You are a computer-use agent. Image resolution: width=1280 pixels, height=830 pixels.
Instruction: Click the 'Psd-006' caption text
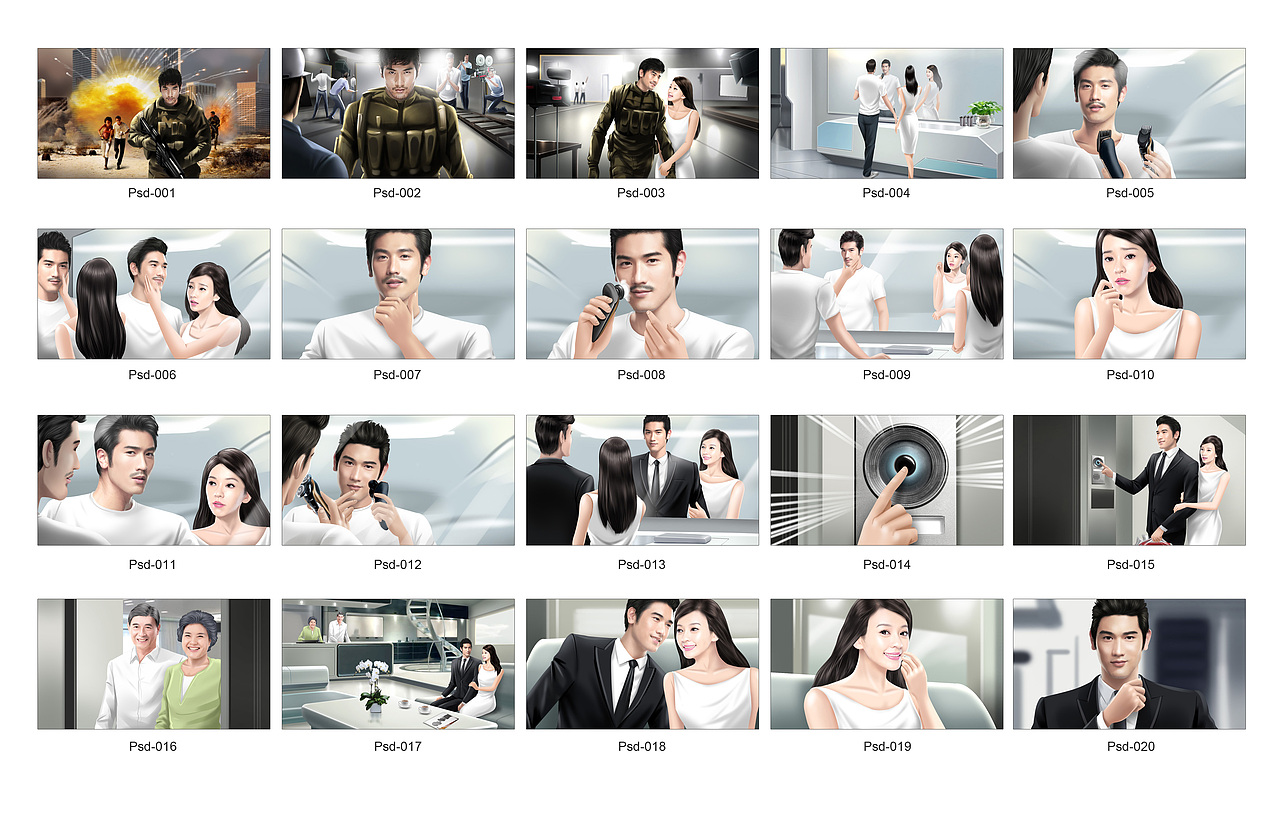152,375
